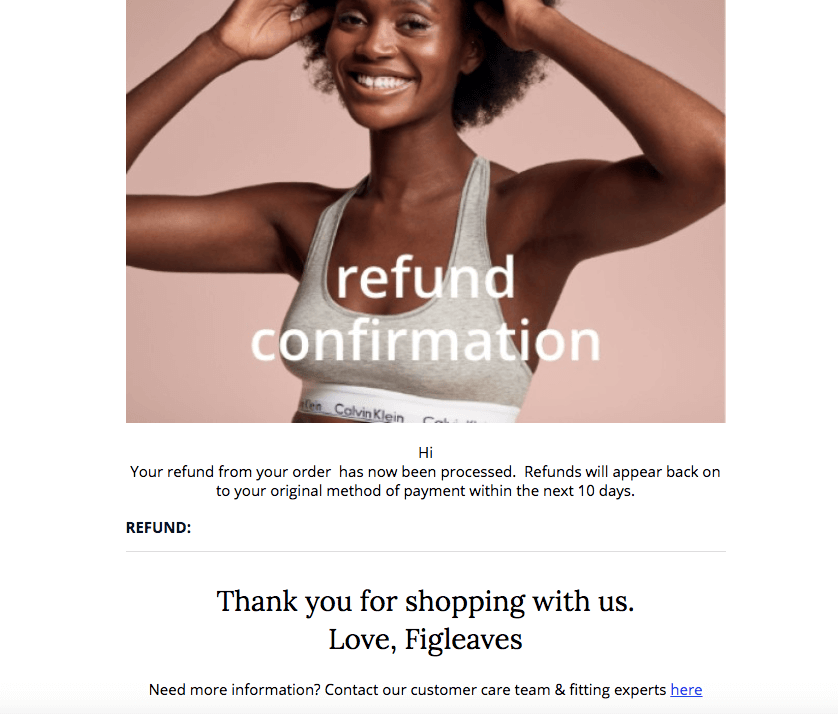This screenshot has height=714, width=838.
Task: Click the "has now been processed" phrase
Action: pos(426,472)
